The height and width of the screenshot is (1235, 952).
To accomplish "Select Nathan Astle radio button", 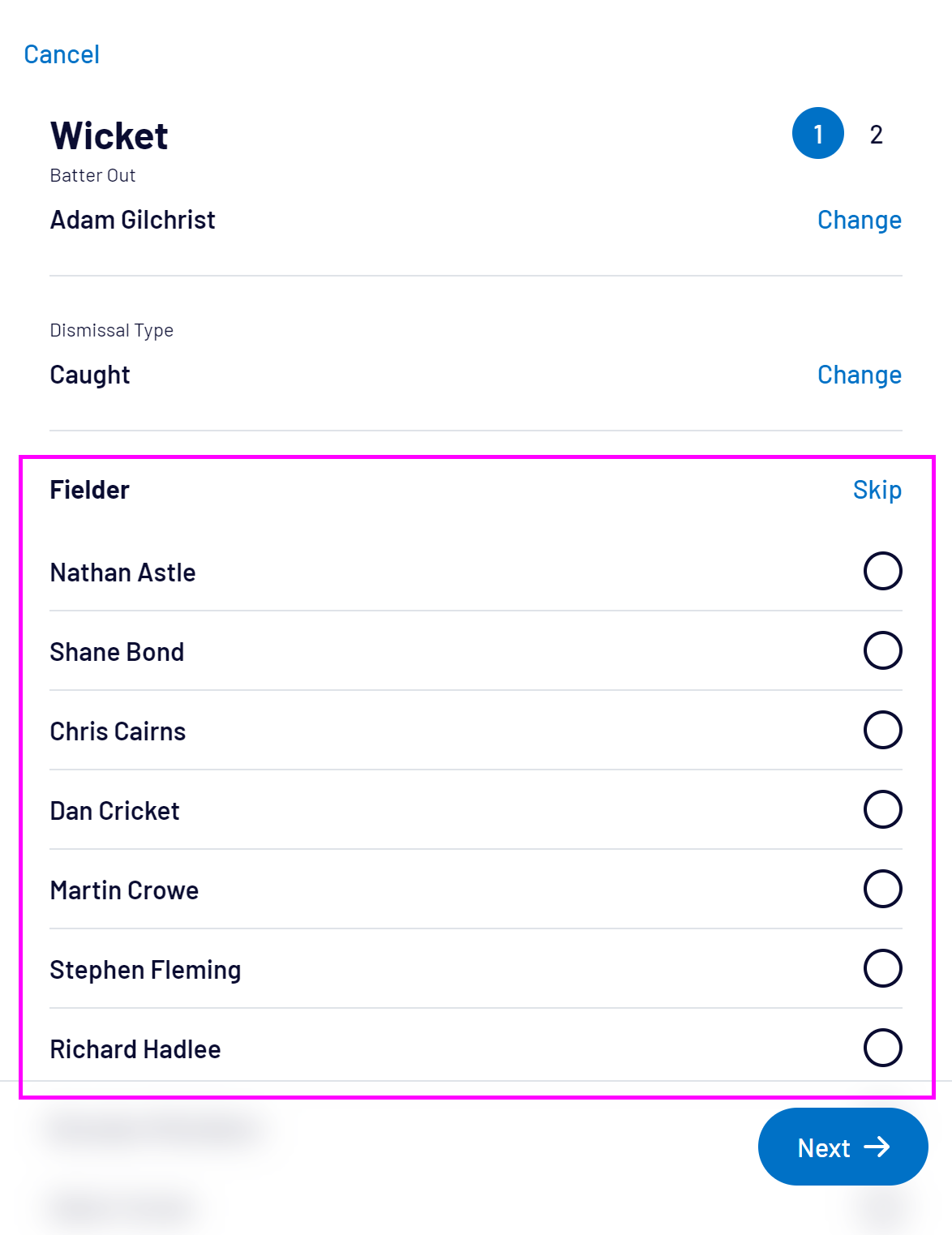I will pyautogui.click(x=882, y=571).
